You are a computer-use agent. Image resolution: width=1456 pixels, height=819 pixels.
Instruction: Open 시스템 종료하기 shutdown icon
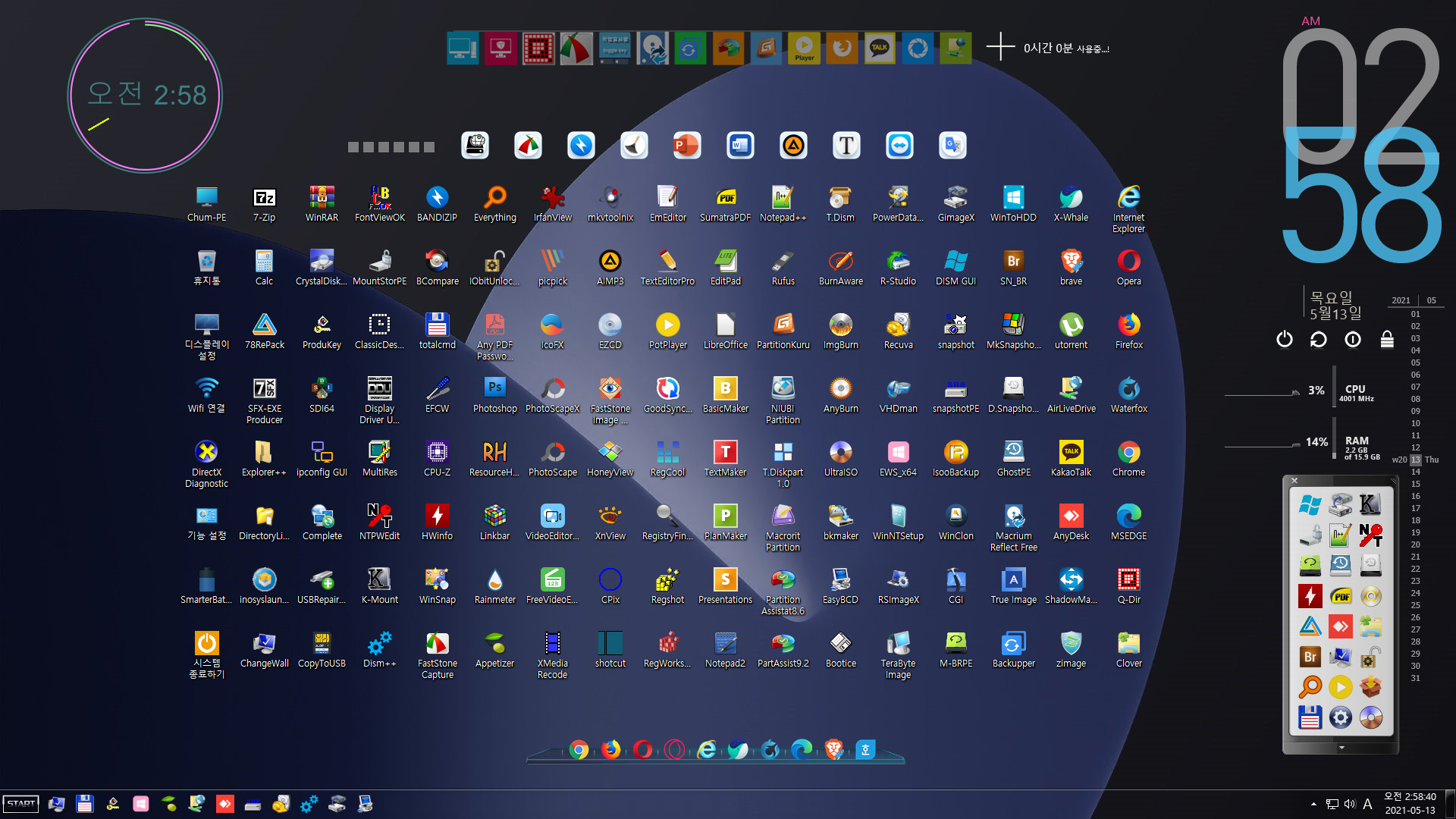click(x=206, y=654)
